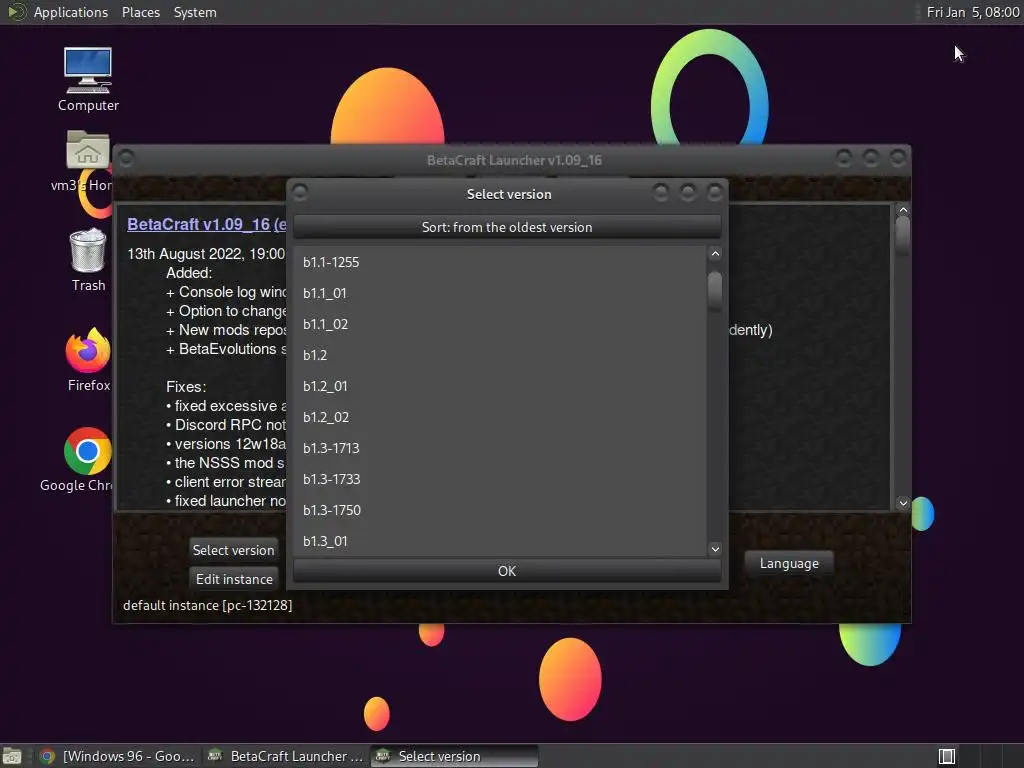Image resolution: width=1024 pixels, height=768 pixels.
Task: Click BetaCraft Launcher window menu button
Action: [126, 158]
